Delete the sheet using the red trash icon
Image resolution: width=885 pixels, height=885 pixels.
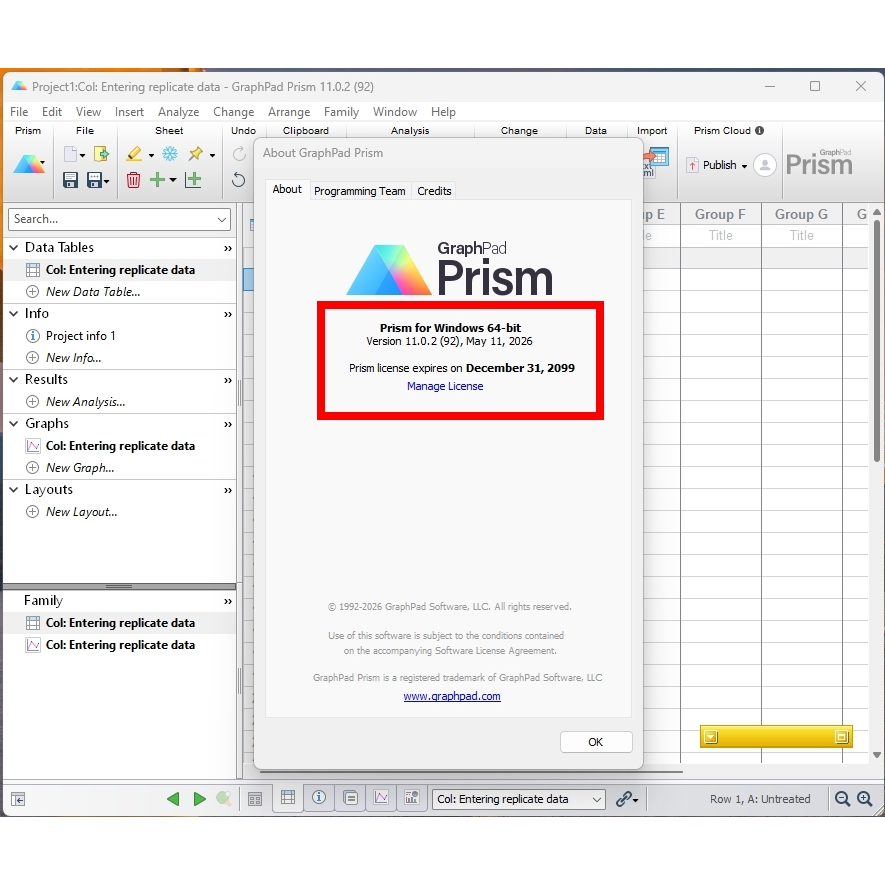point(133,180)
